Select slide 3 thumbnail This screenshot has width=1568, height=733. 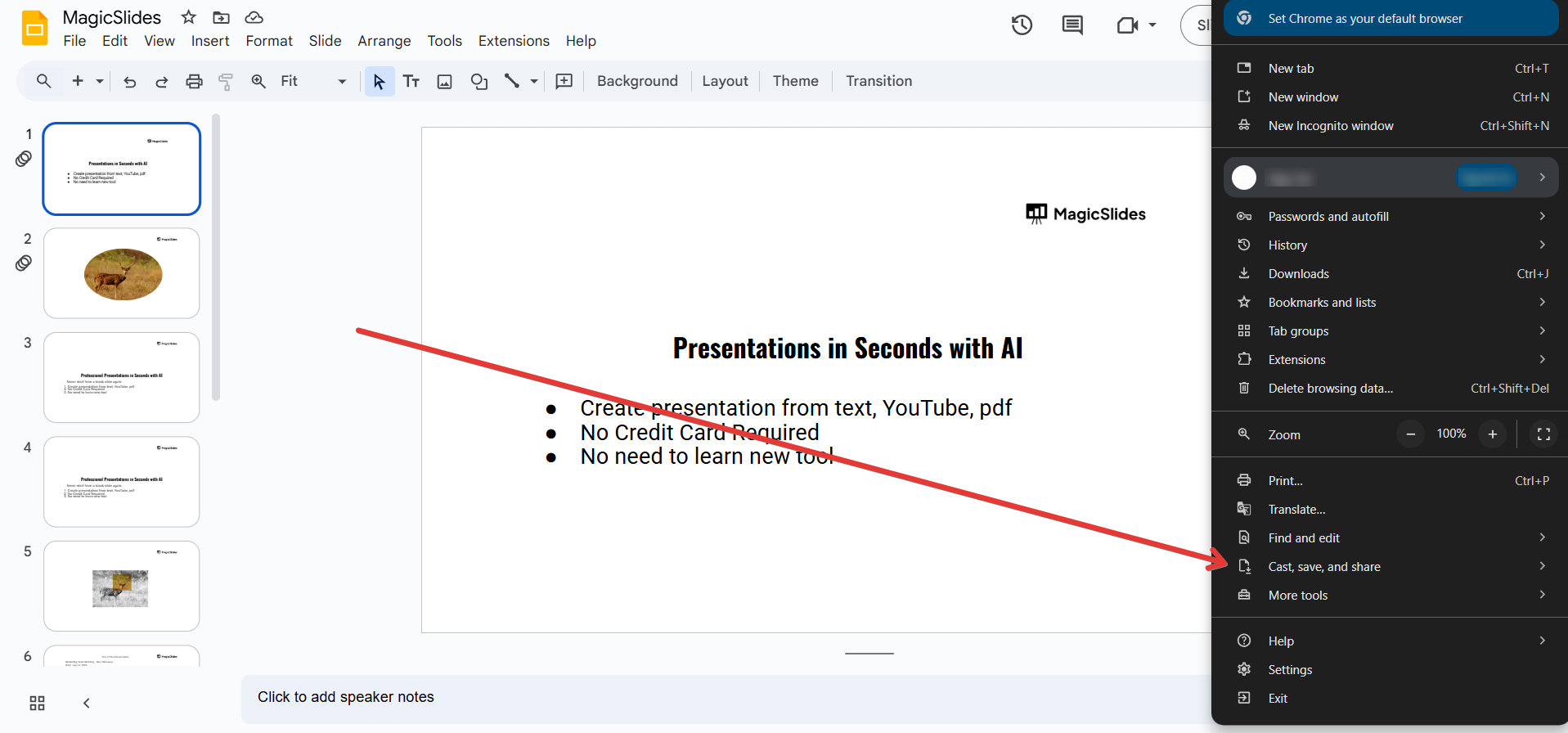[x=122, y=377]
